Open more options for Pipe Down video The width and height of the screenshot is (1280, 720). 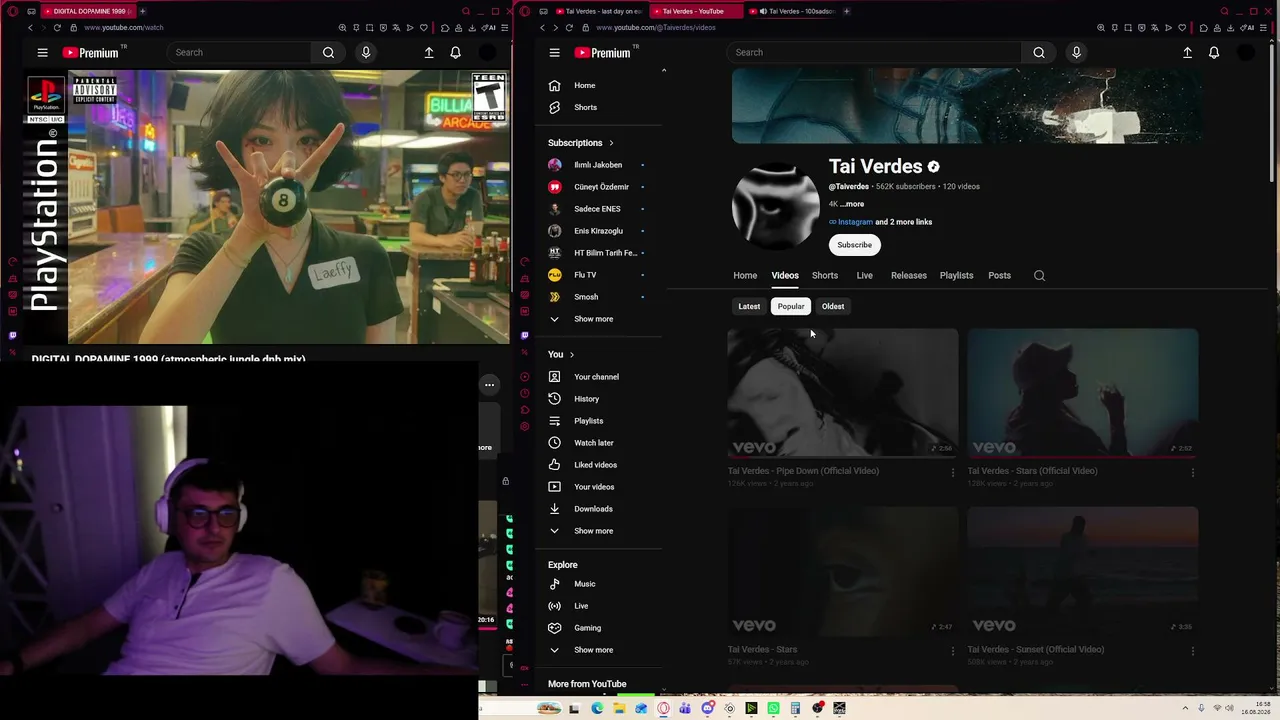(952, 472)
